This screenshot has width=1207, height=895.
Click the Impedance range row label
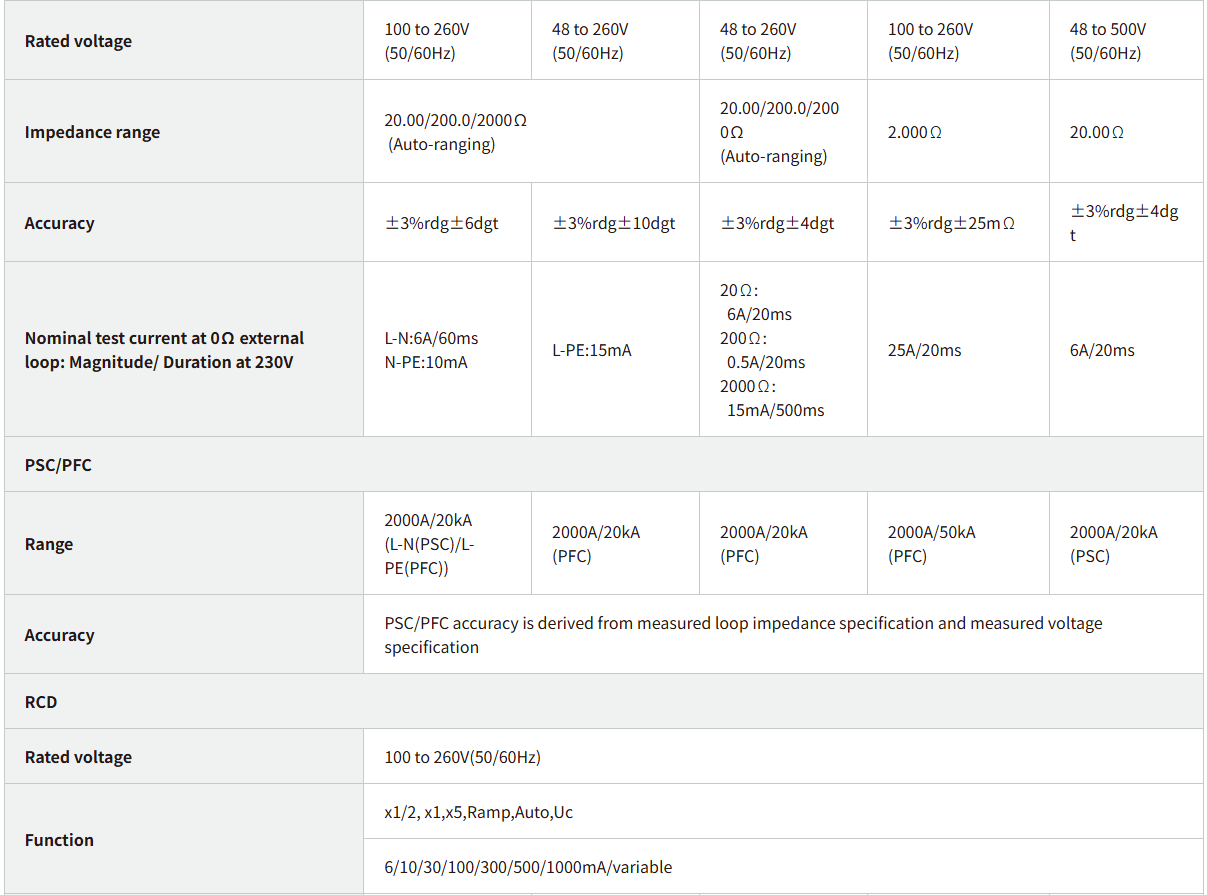pos(92,132)
